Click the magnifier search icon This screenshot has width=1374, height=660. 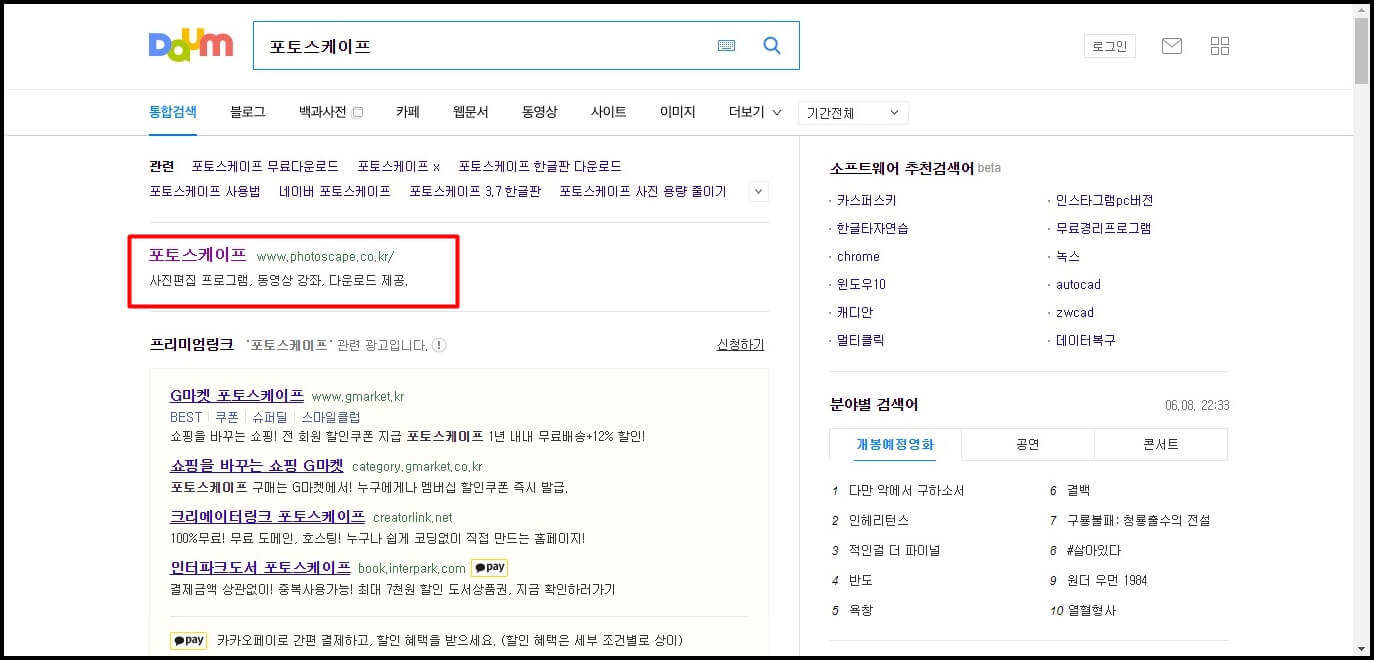pyautogui.click(x=772, y=46)
